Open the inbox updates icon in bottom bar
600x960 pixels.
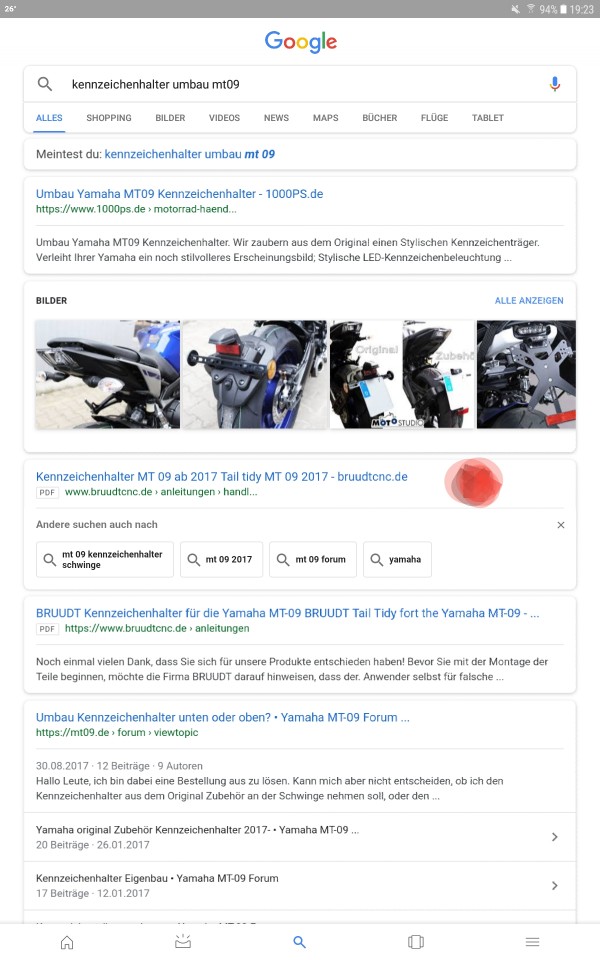tap(183, 942)
